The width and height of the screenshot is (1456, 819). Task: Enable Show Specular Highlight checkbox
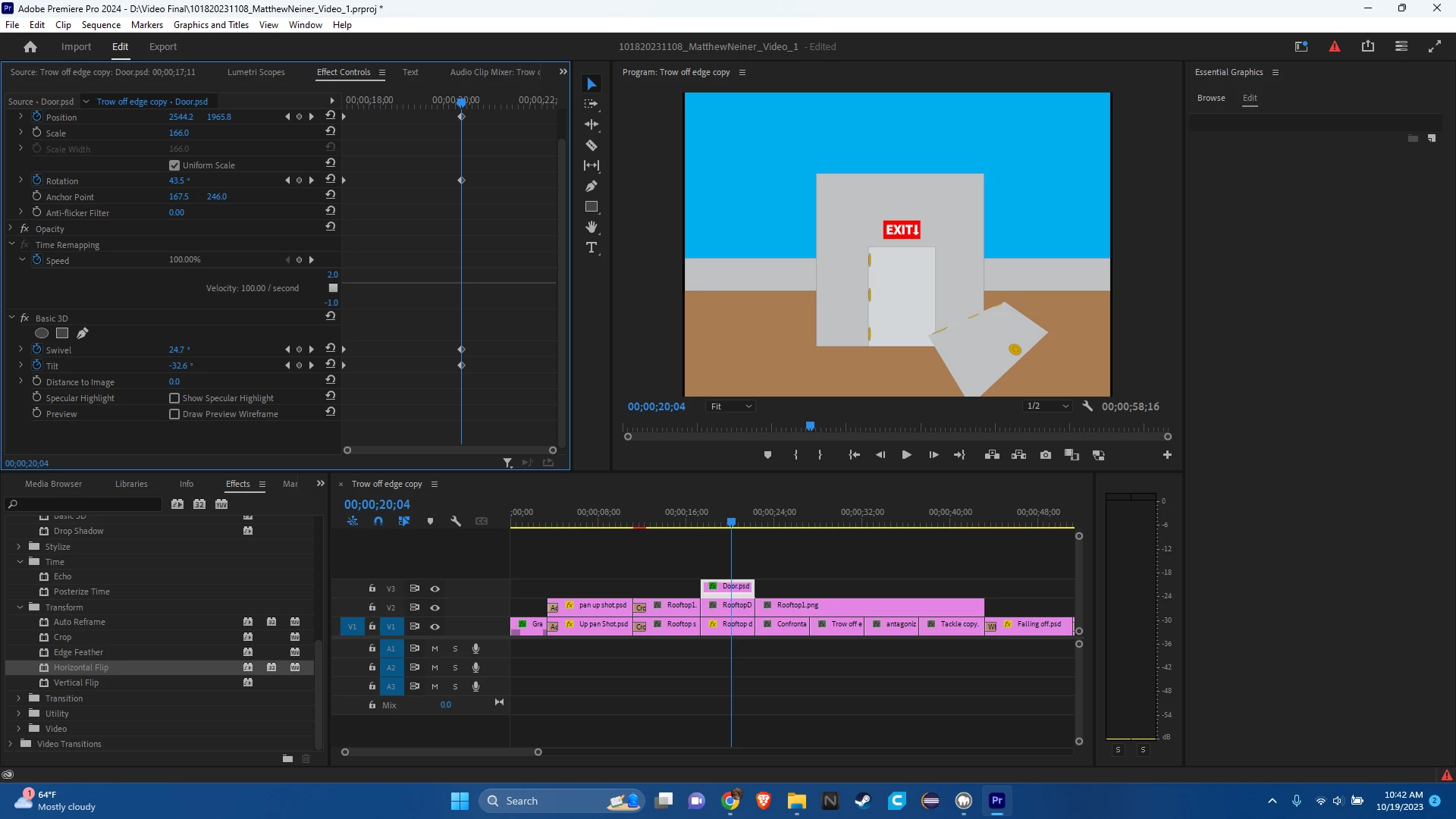174,398
